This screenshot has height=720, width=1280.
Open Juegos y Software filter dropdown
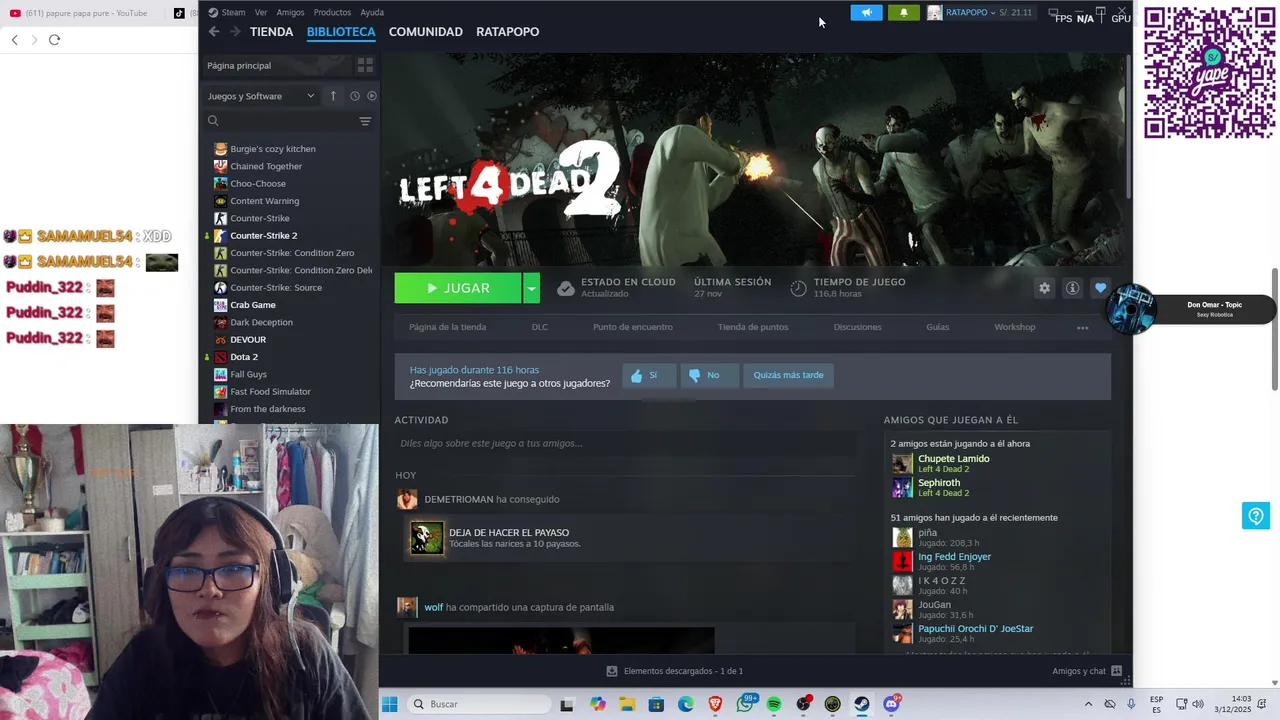[261, 96]
